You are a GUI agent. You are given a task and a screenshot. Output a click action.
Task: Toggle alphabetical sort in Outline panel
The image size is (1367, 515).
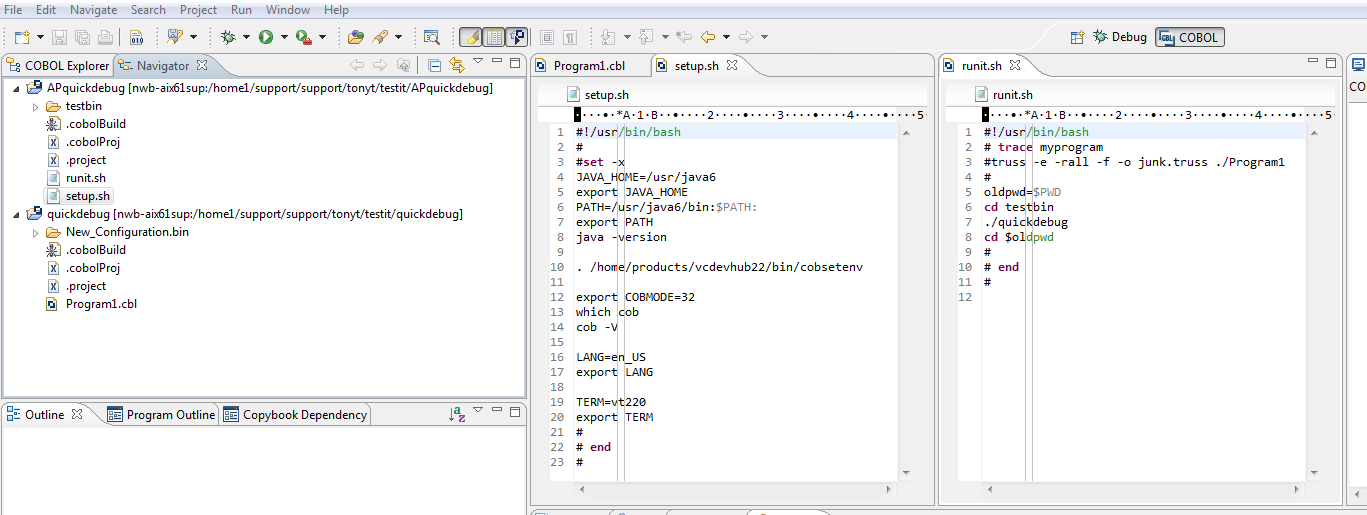[457, 414]
